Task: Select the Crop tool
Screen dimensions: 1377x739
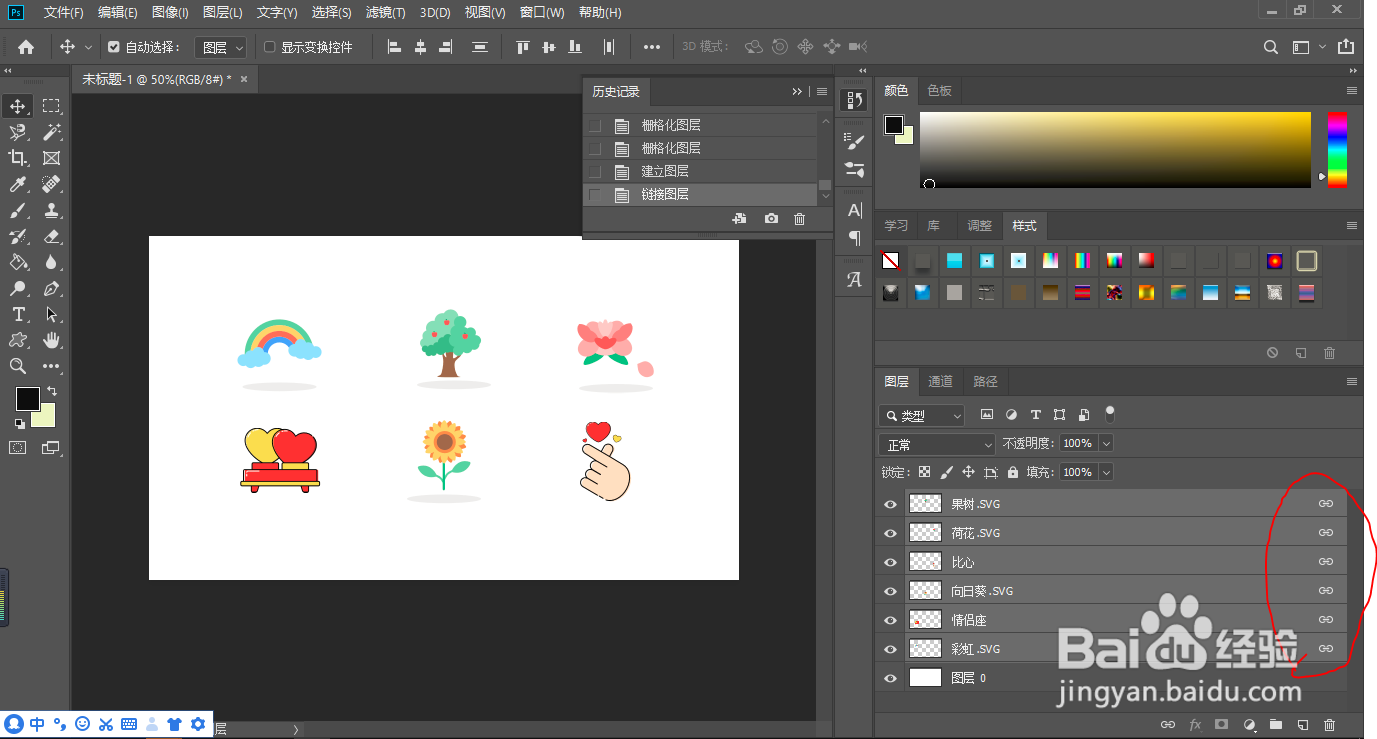Action: [18, 158]
